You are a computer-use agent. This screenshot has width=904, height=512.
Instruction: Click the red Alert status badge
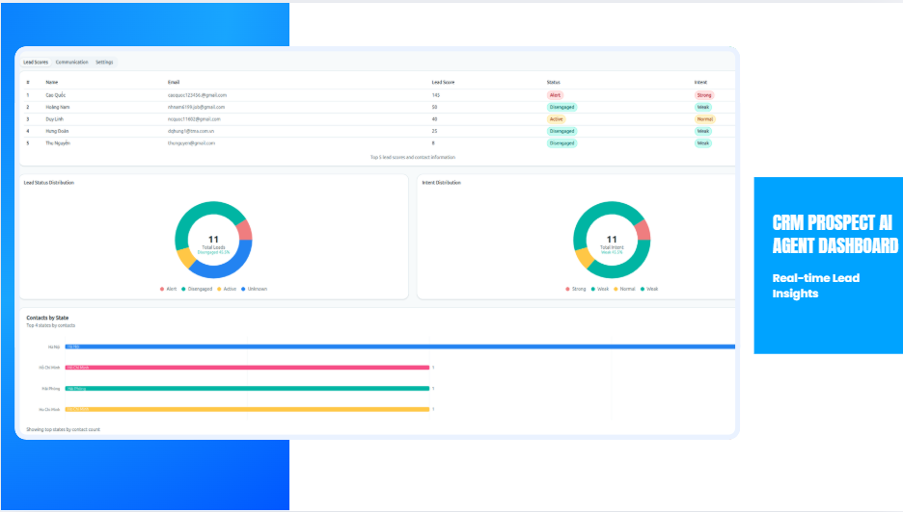coord(555,95)
